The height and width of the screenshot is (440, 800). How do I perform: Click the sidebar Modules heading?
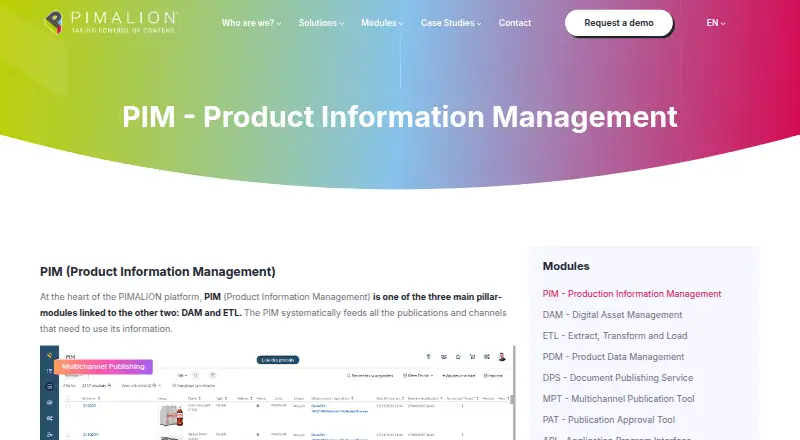point(566,266)
